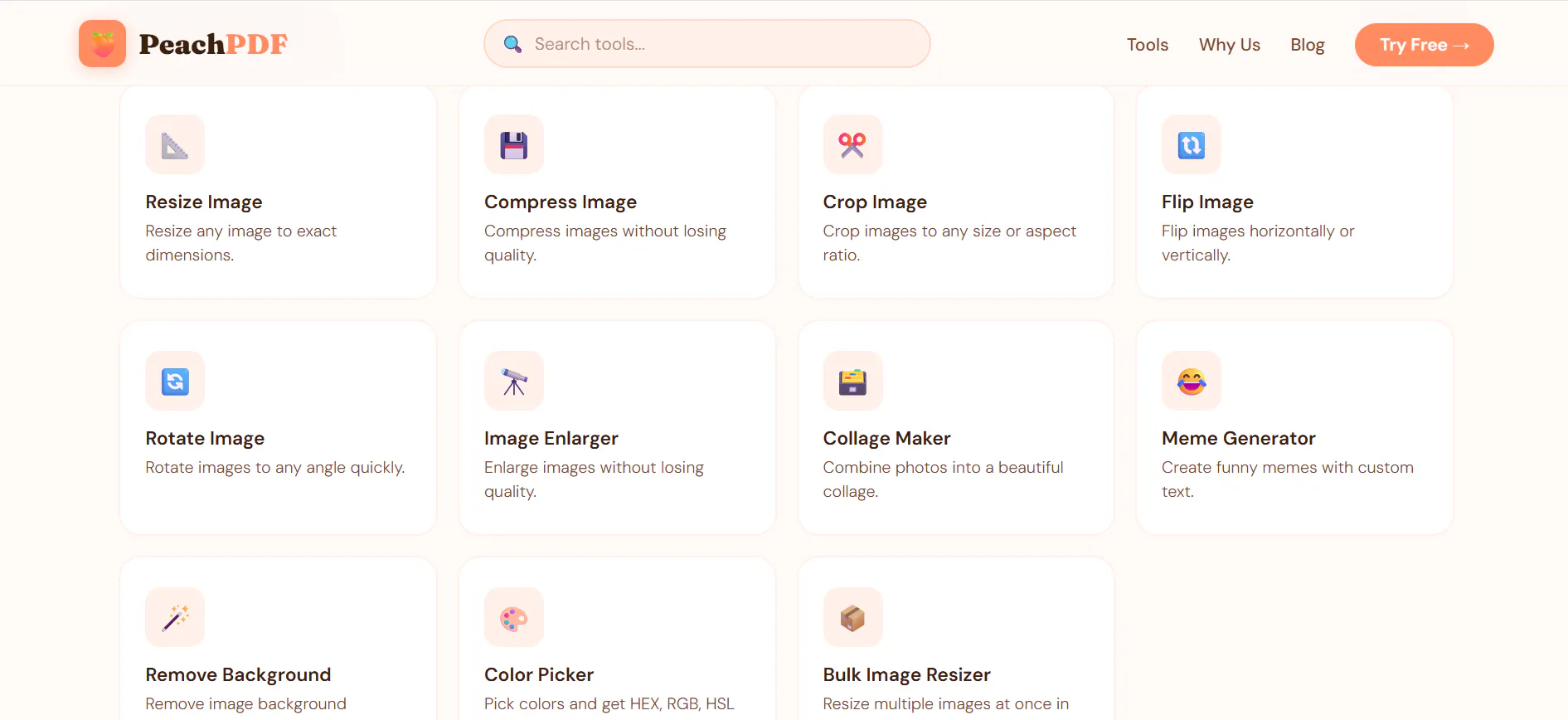The height and width of the screenshot is (720, 1568).
Task: Open the Crop Image tool title
Action: point(875,202)
